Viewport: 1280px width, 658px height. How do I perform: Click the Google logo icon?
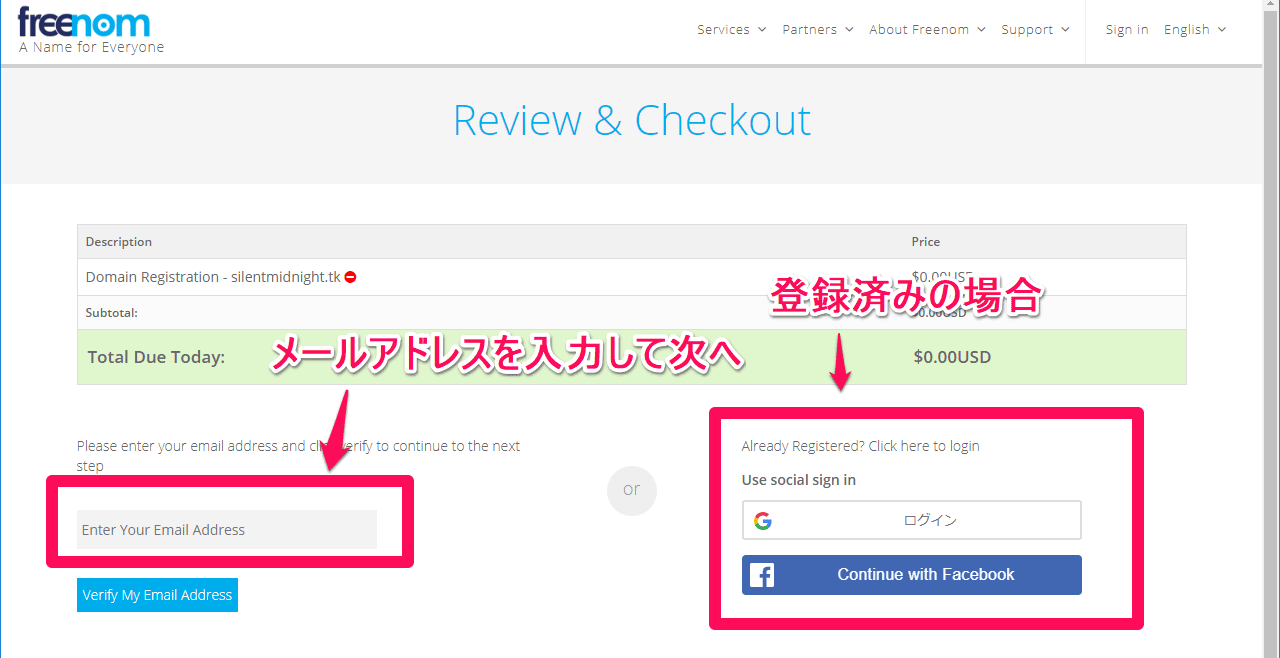763,520
